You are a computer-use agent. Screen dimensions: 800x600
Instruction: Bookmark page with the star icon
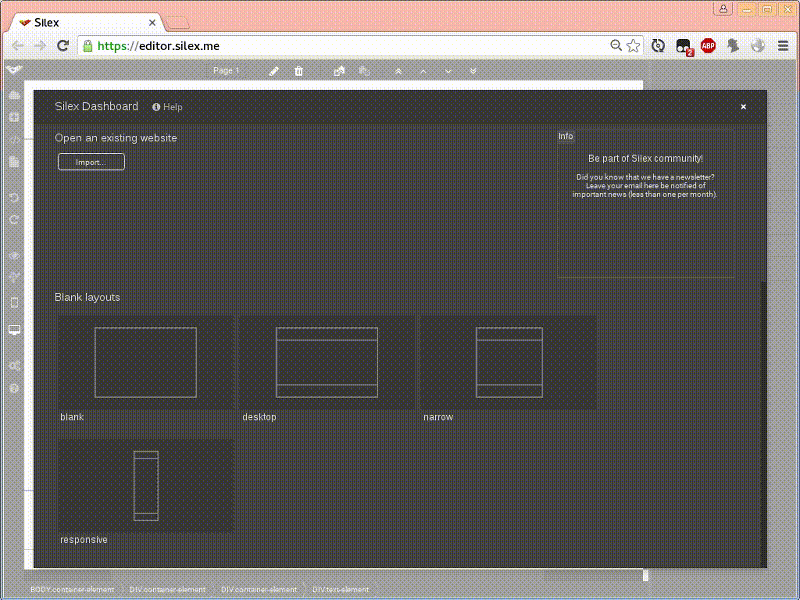click(x=633, y=45)
